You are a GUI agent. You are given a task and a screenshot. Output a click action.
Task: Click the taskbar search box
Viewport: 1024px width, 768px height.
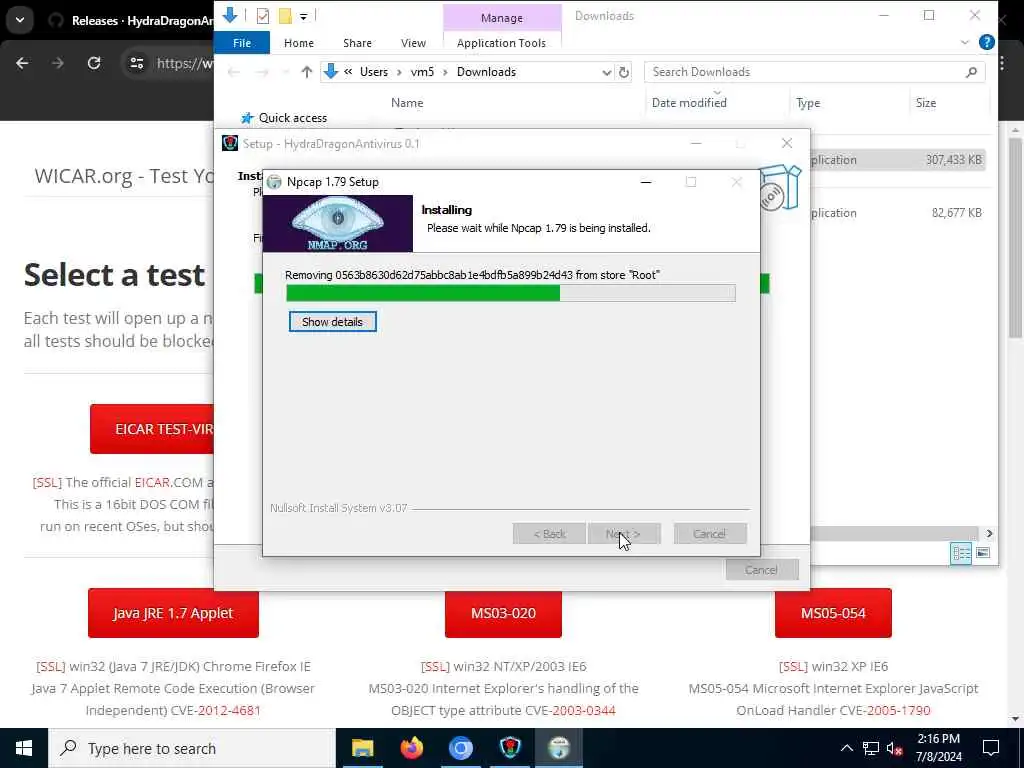click(x=192, y=748)
